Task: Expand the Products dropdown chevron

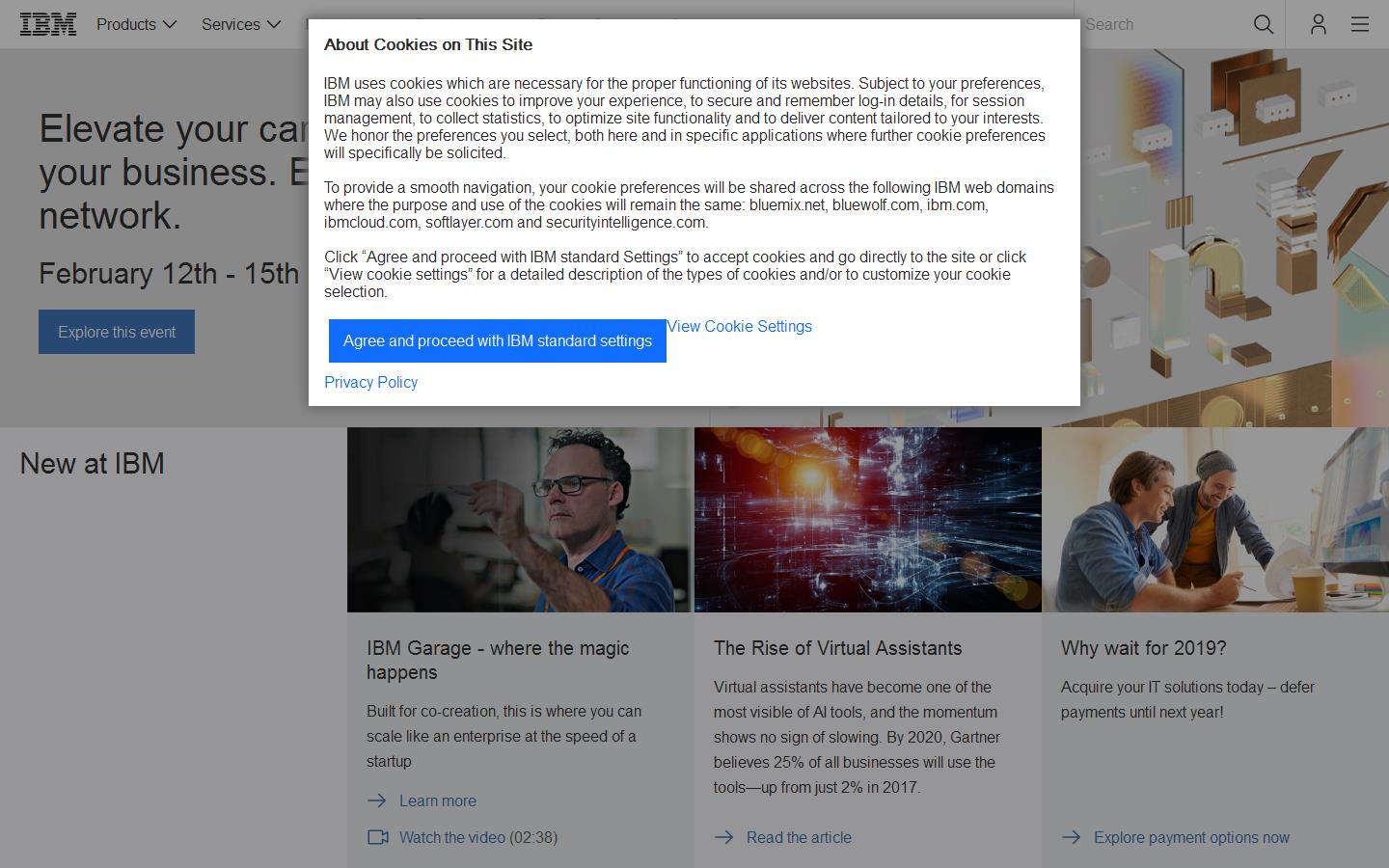Action: pyautogui.click(x=171, y=24)
